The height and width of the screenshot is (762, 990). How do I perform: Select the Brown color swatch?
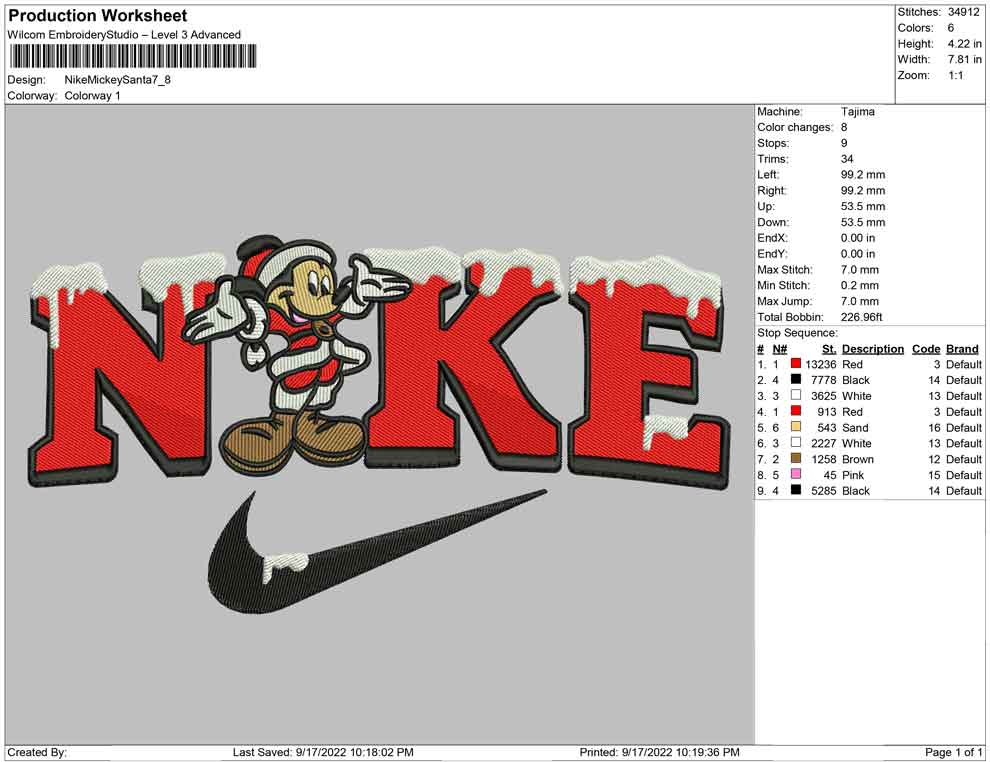(796, 458)
